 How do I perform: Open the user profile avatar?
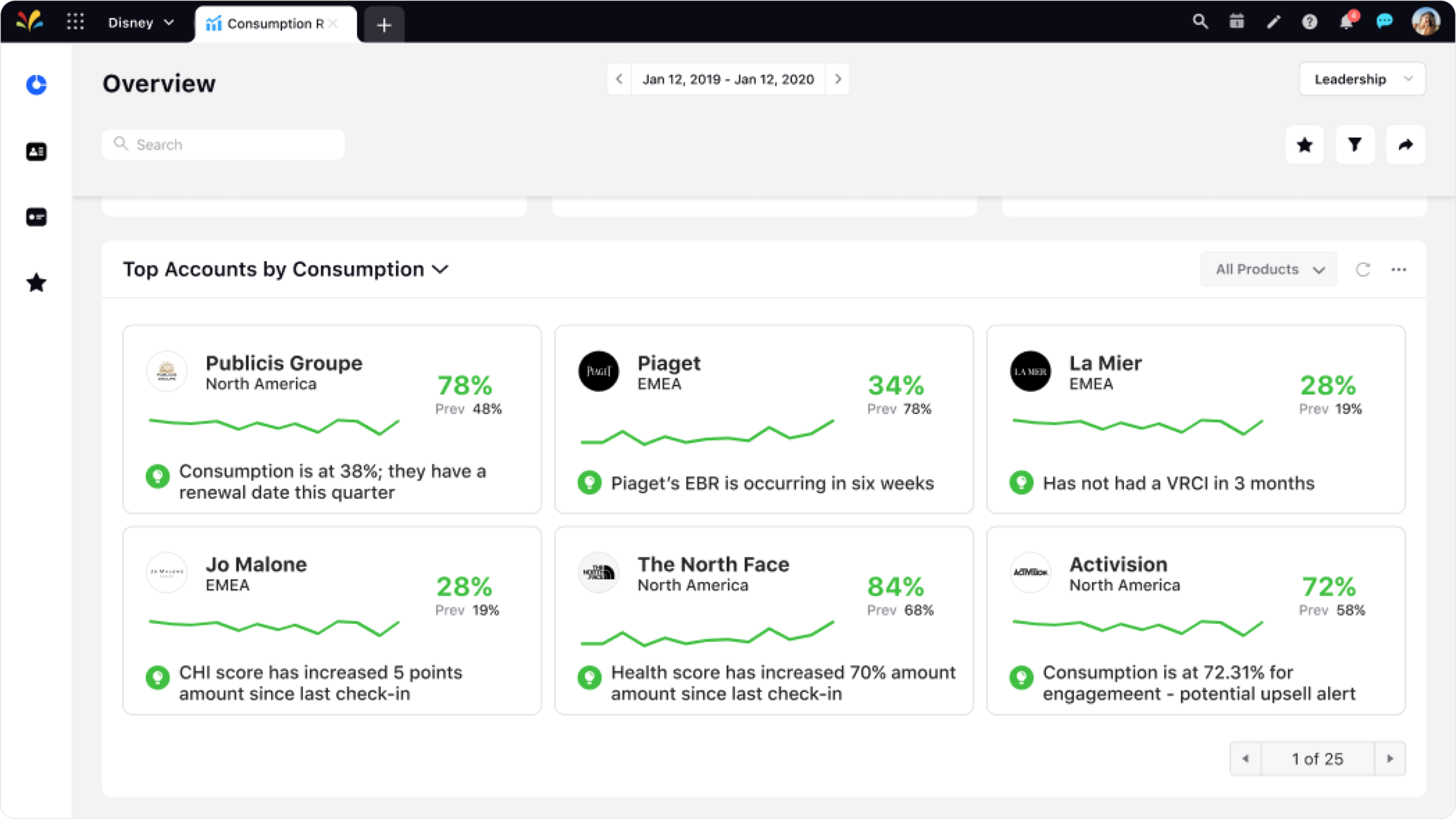(1425, 22)
